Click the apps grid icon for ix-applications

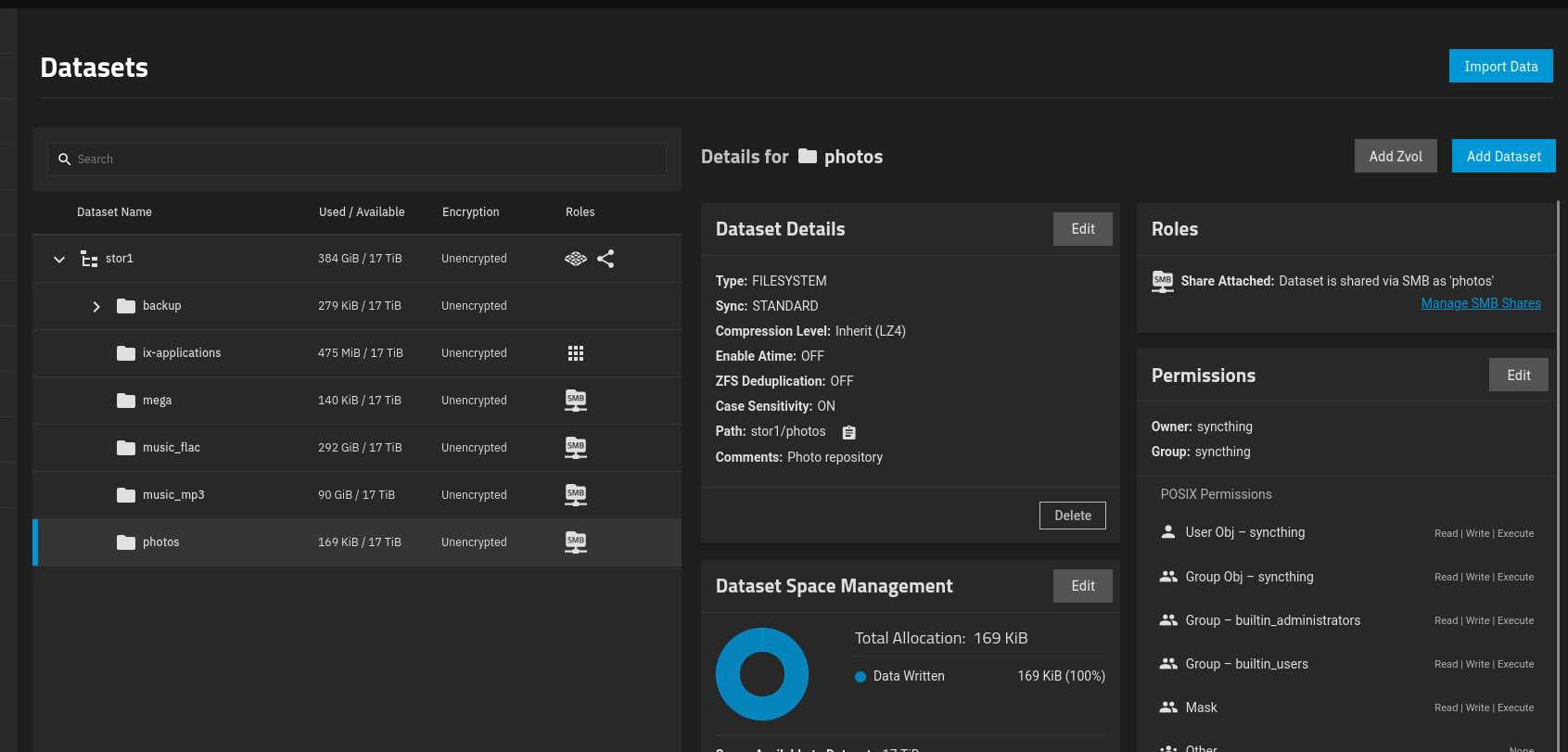[576, 353]
